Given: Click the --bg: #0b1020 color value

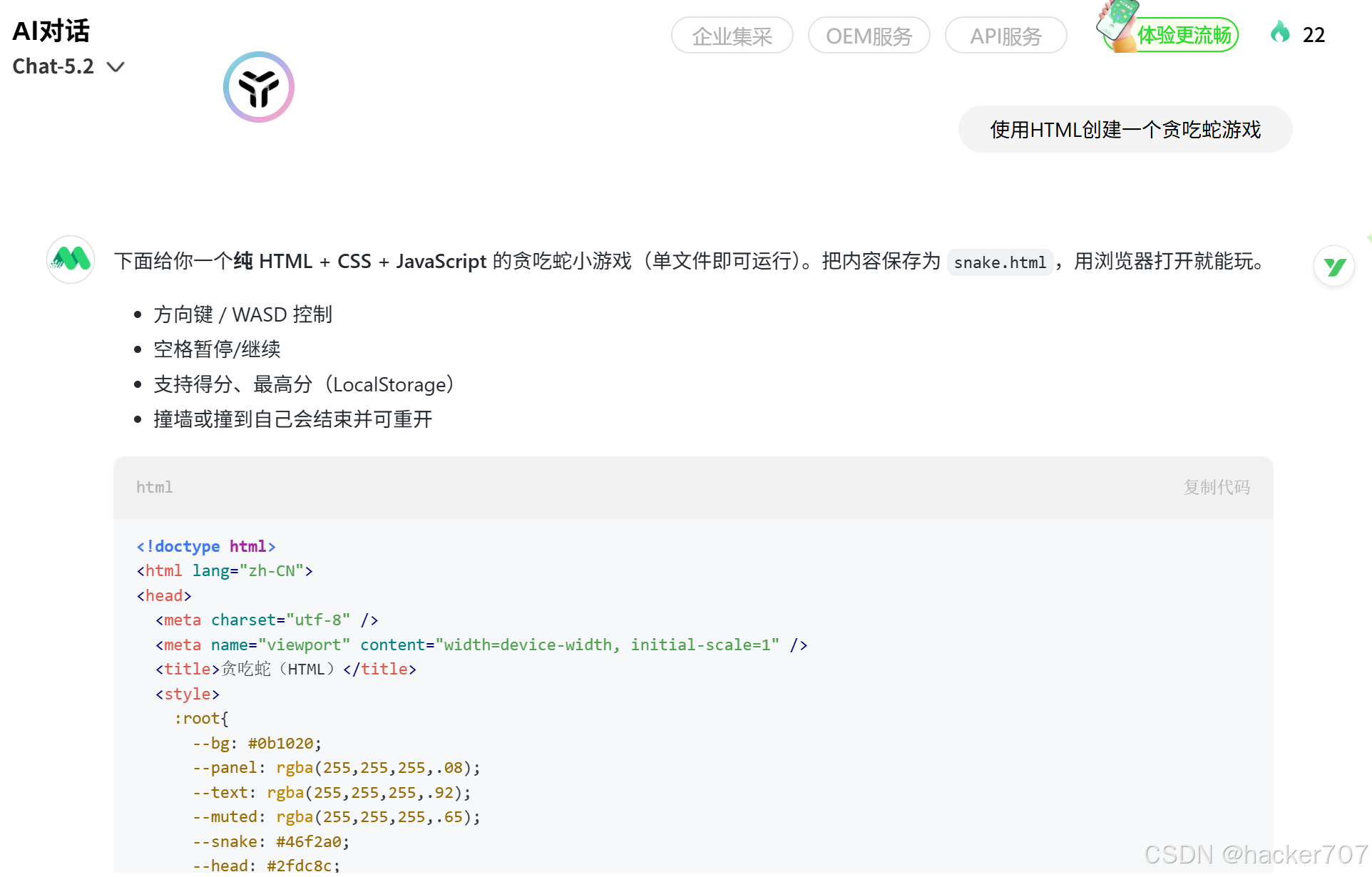Looking at the screenshot, I should click(x=280, y=744).
